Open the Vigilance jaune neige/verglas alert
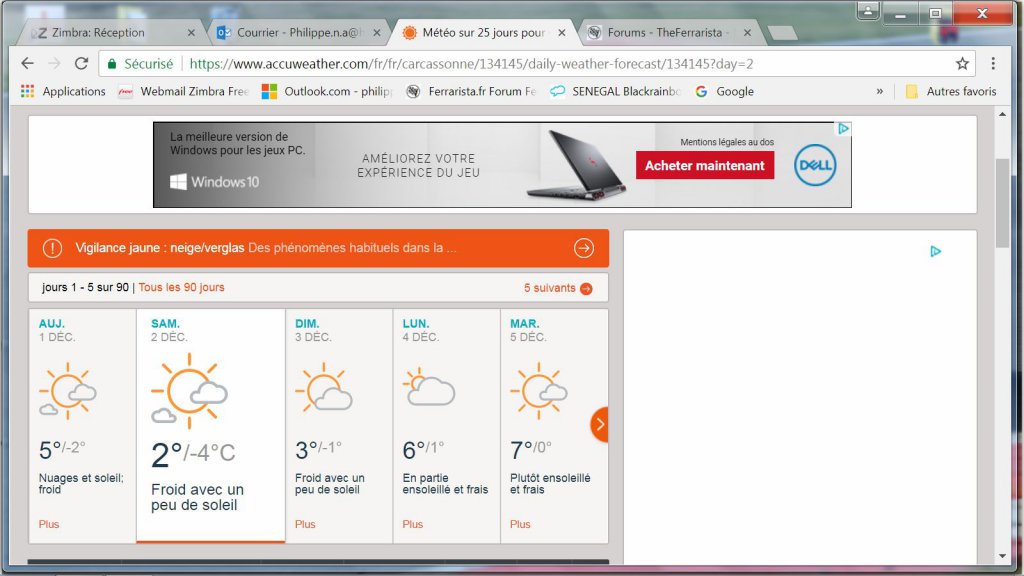The height and width of the screenshot is (576, 1024). coord(318,248)
